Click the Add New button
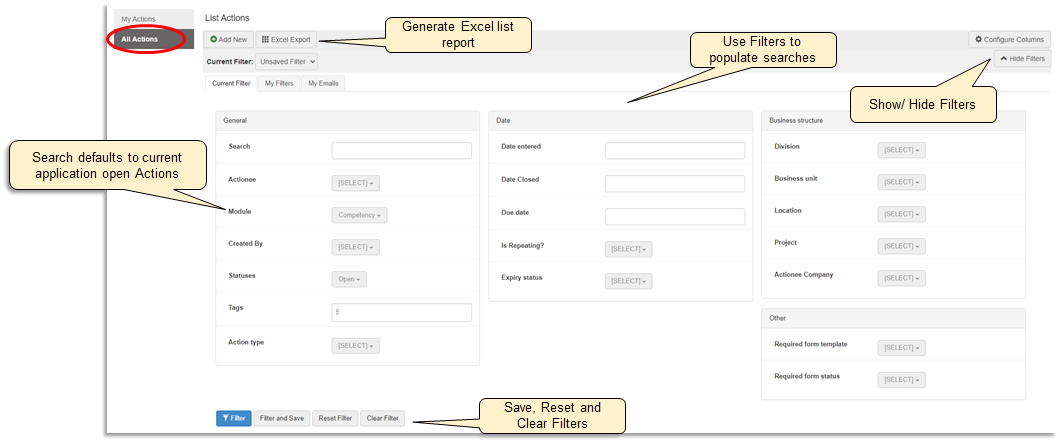 click(229, 40)
